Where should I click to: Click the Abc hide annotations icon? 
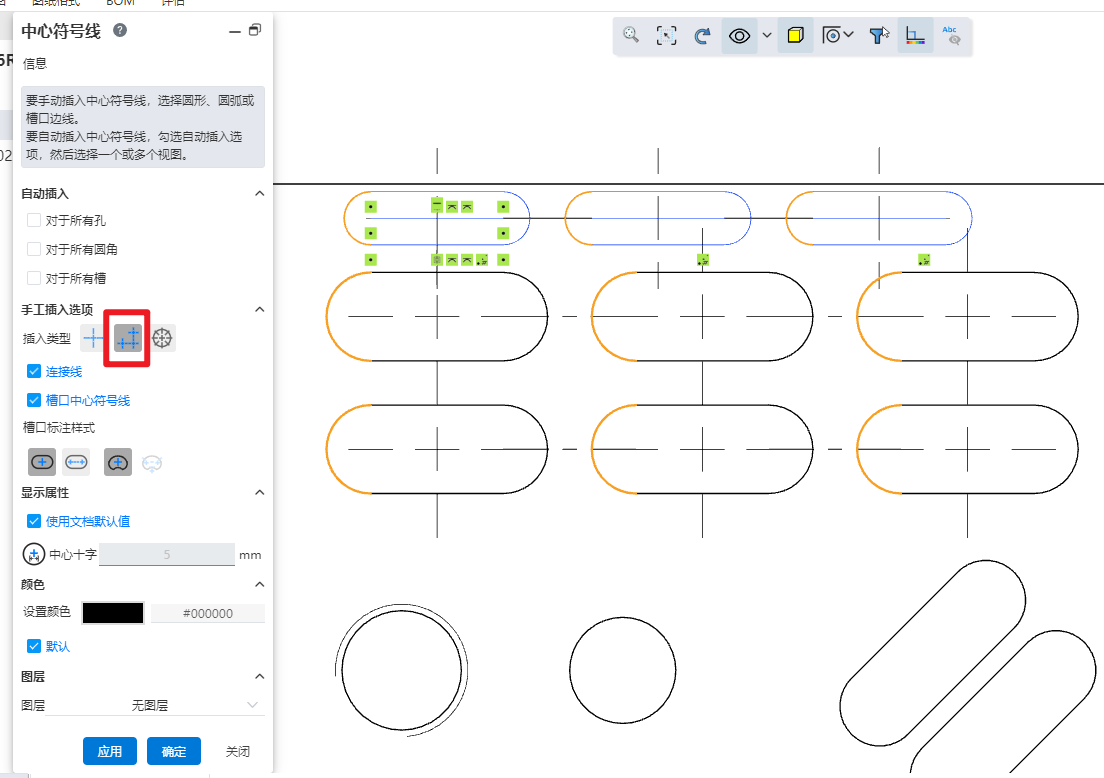click(951, 35)
